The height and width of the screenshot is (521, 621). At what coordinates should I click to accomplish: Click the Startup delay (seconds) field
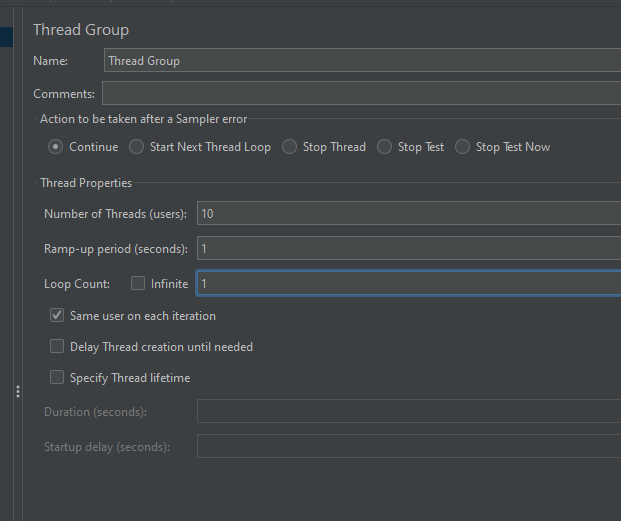(409, 447)
